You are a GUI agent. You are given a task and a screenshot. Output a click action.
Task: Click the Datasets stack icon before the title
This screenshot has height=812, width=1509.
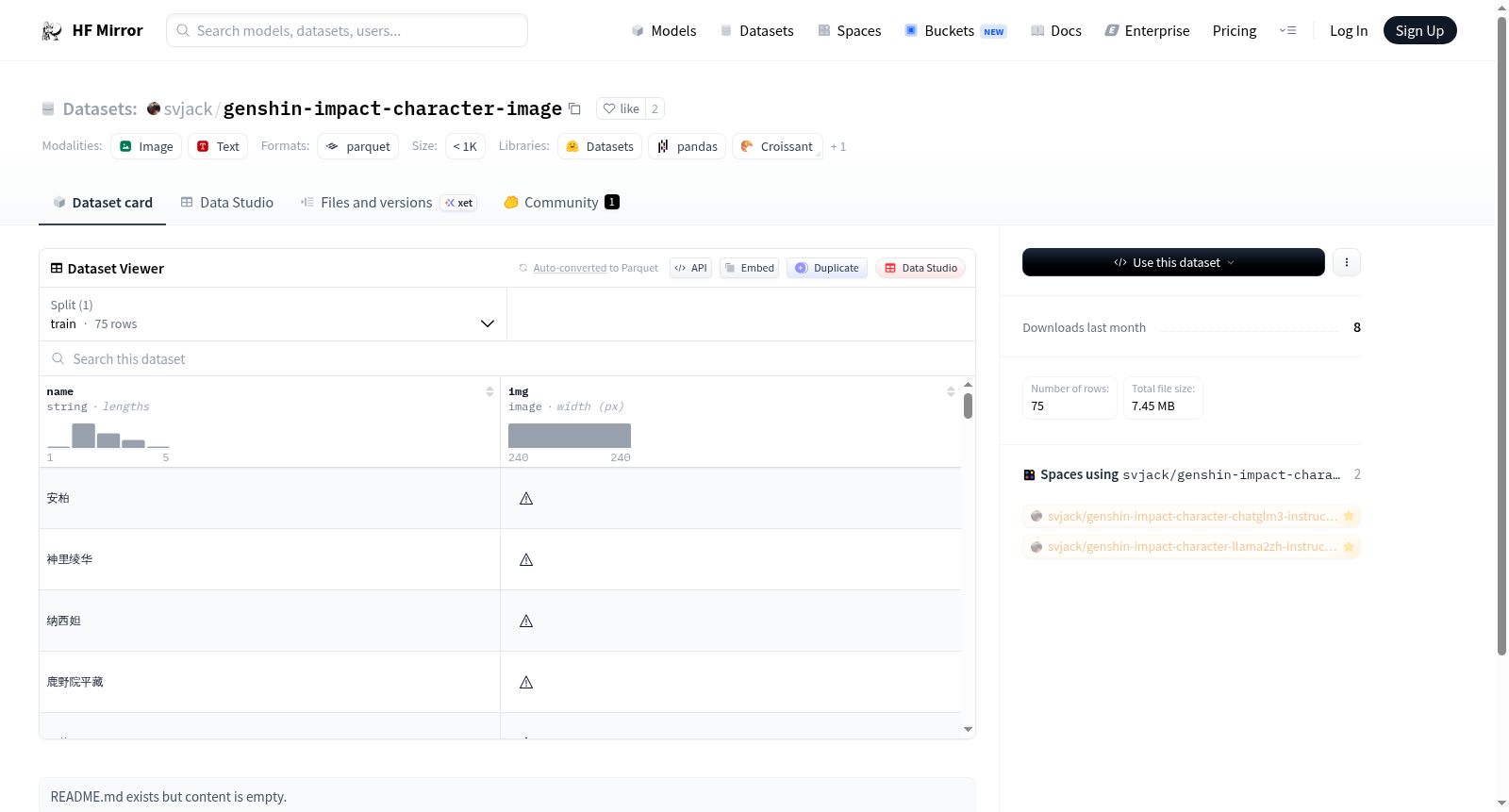point(48,108)
